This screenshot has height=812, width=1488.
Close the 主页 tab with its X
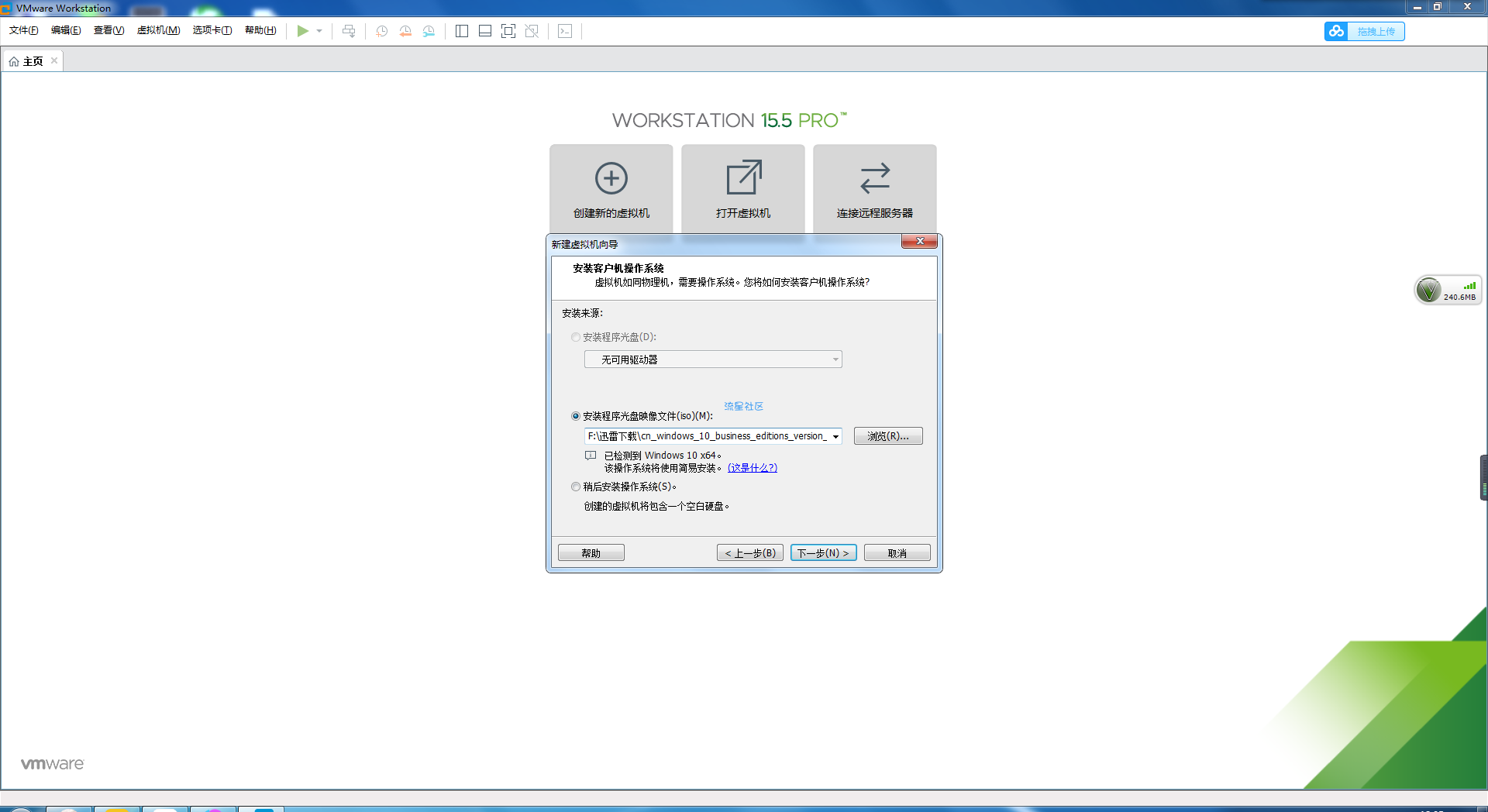coord(54,60)
